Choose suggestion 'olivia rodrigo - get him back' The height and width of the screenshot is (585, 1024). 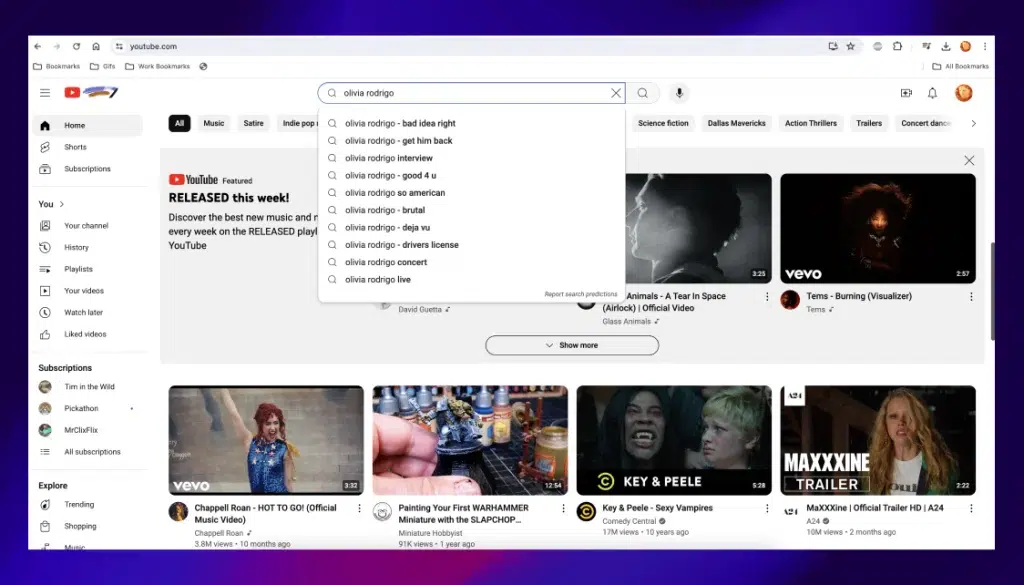click(472, 140)
